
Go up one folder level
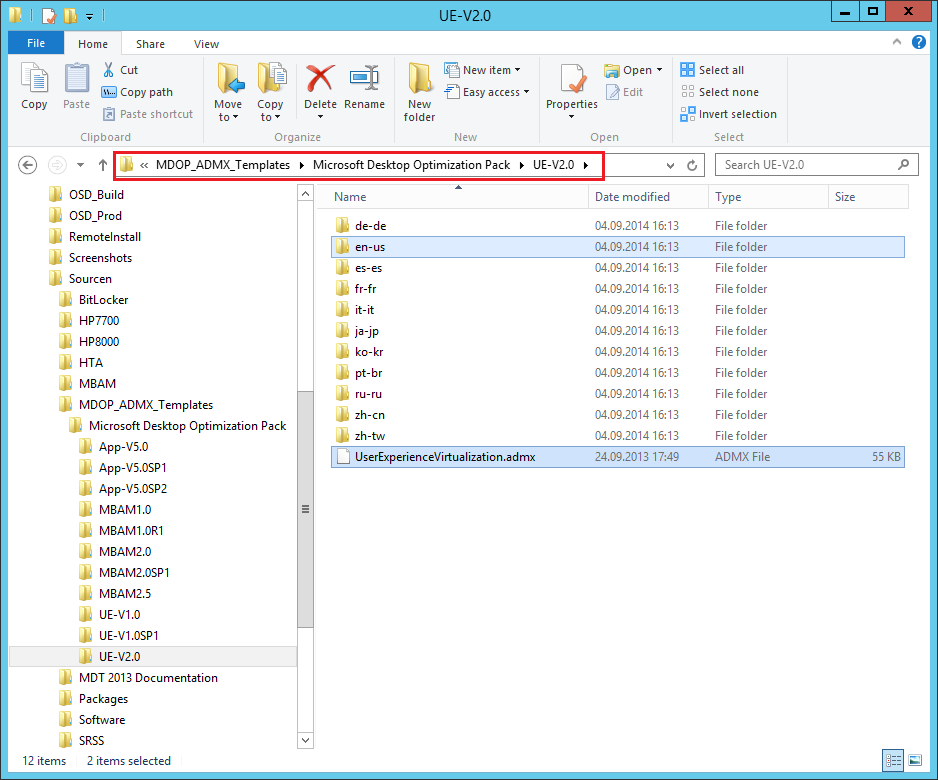pos(103,165)
